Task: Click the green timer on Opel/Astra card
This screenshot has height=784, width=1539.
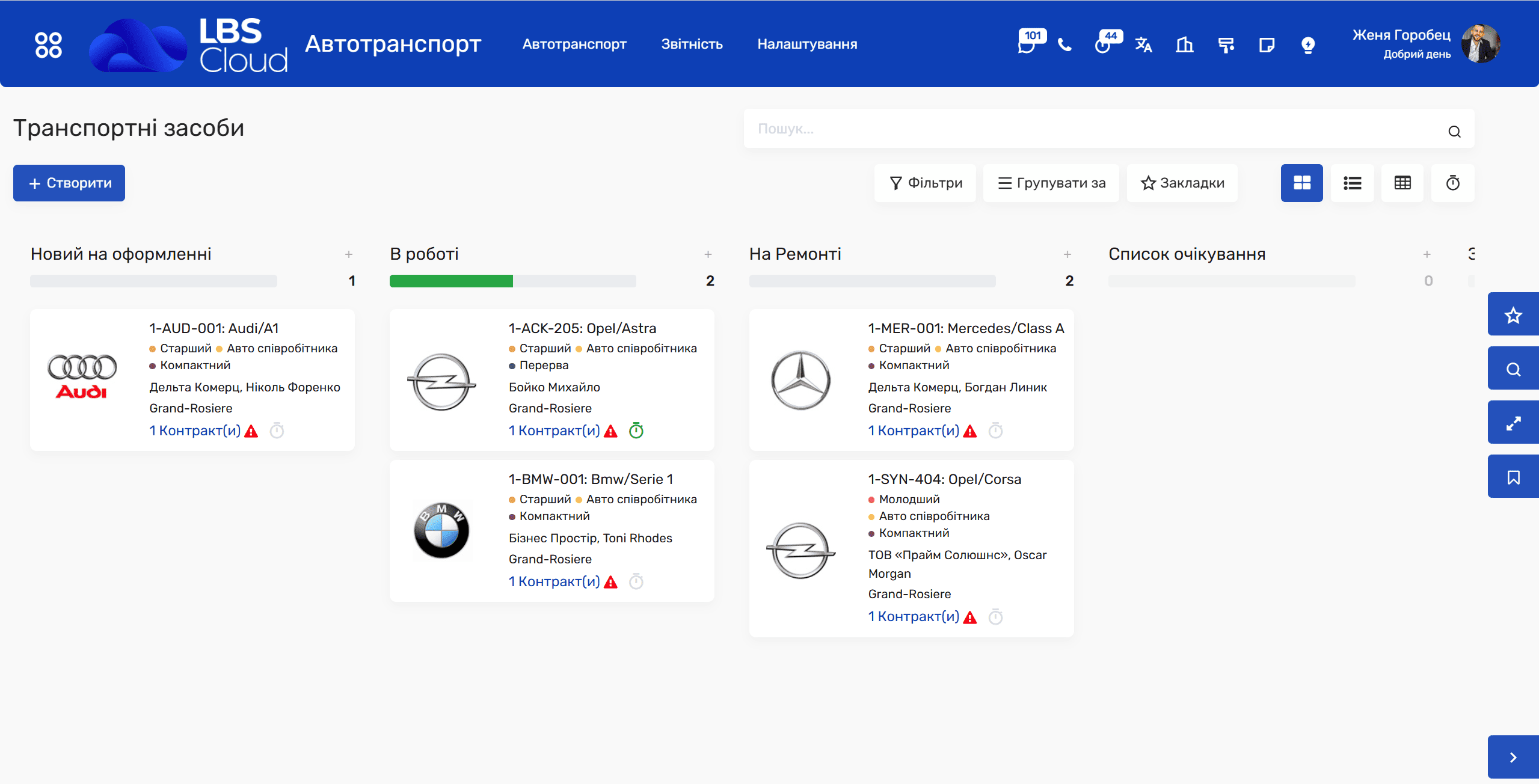Action: 636,430
